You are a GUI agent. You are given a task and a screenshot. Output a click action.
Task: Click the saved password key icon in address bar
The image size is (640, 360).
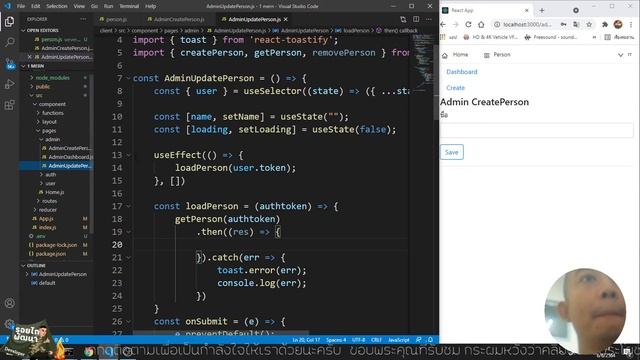click(564, 24)
